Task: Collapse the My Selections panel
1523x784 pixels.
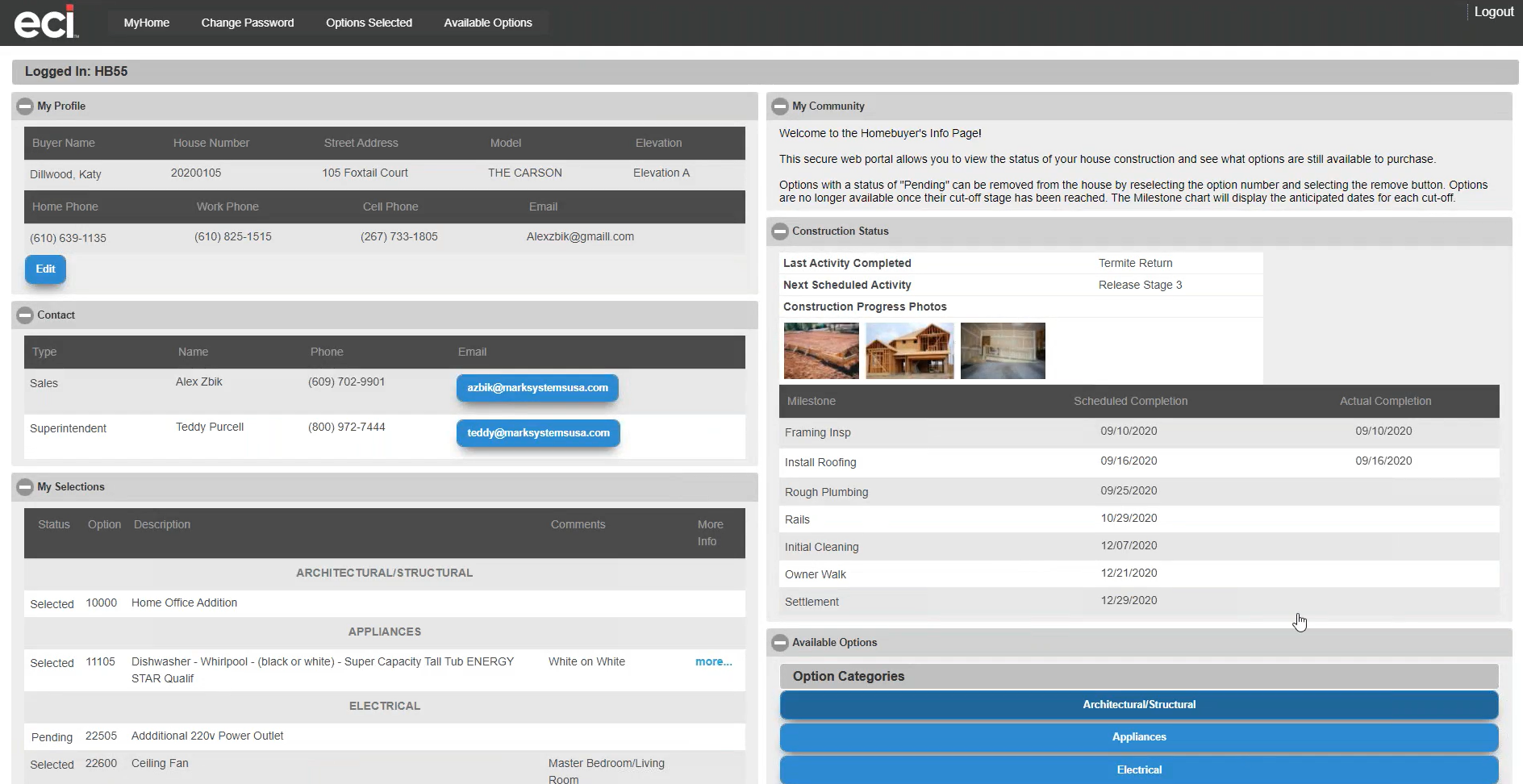Action: (24, 486)
